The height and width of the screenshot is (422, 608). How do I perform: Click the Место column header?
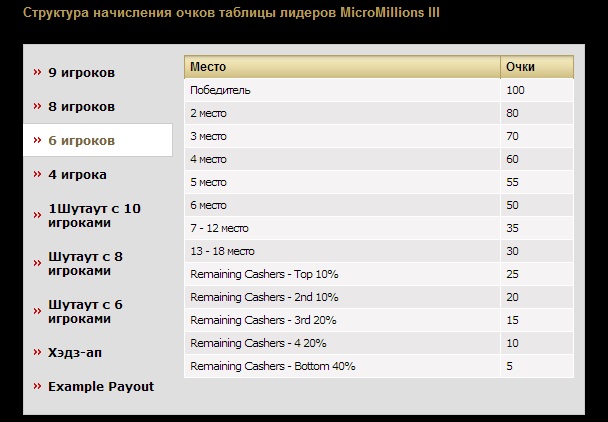coord(342,67)
